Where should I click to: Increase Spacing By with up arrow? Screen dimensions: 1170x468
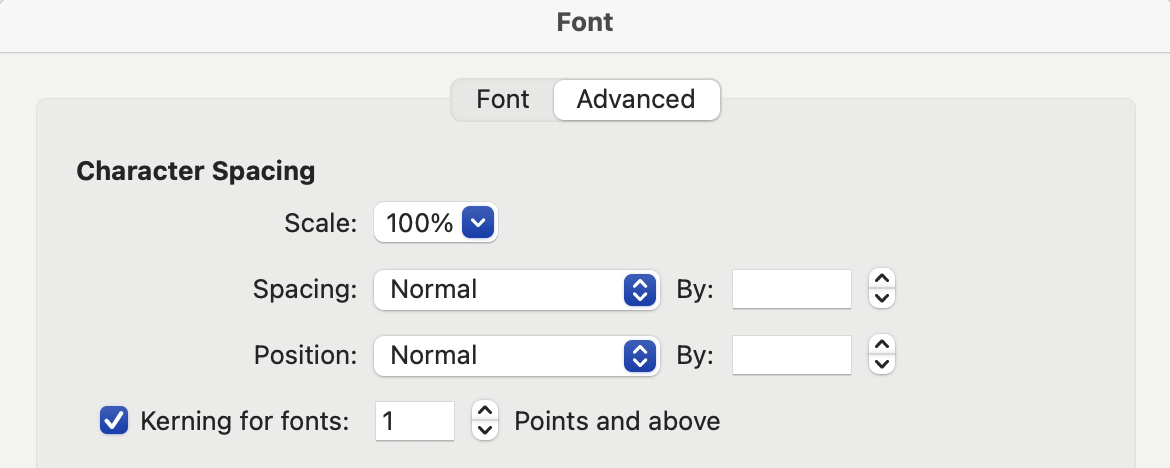pos(881,280)
